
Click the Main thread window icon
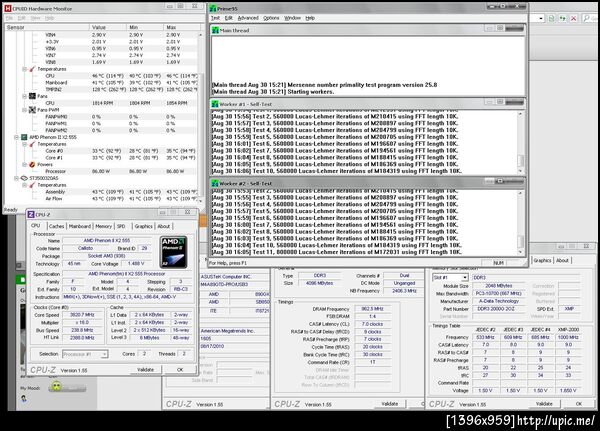pyautogui.click(x=215, y=30)
